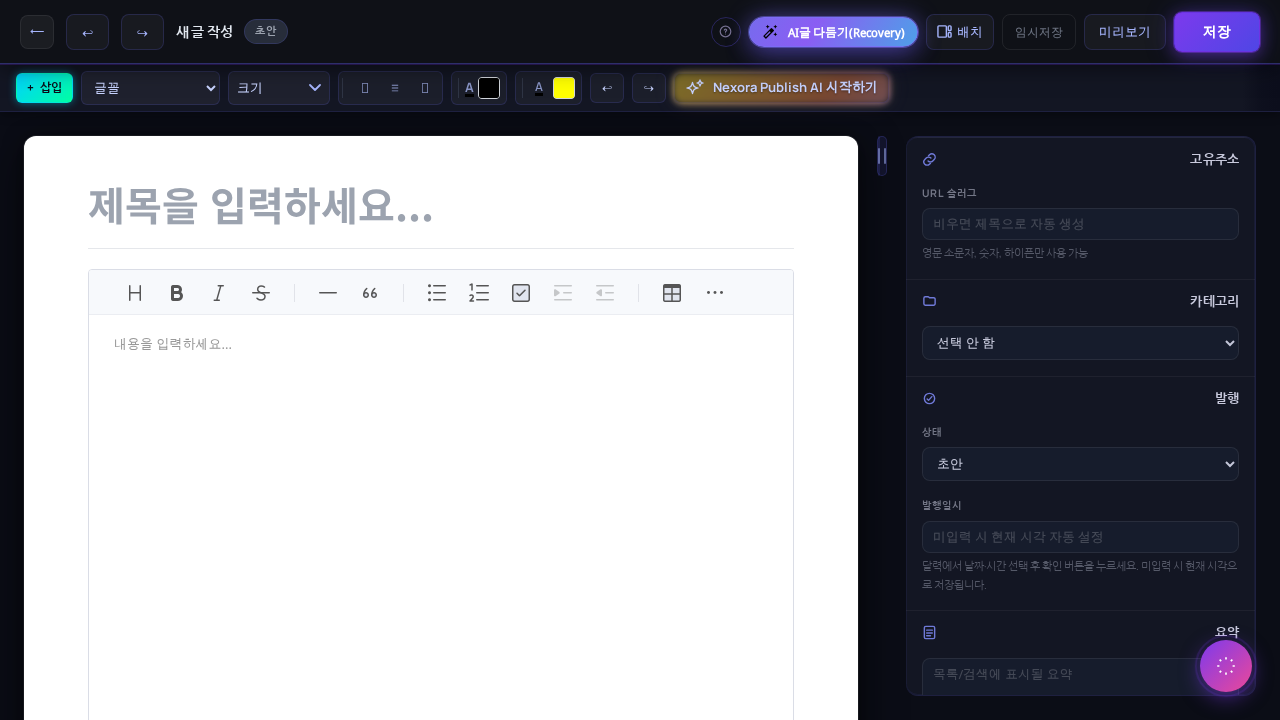Click the 요약 summary text field

point(1080,676)
